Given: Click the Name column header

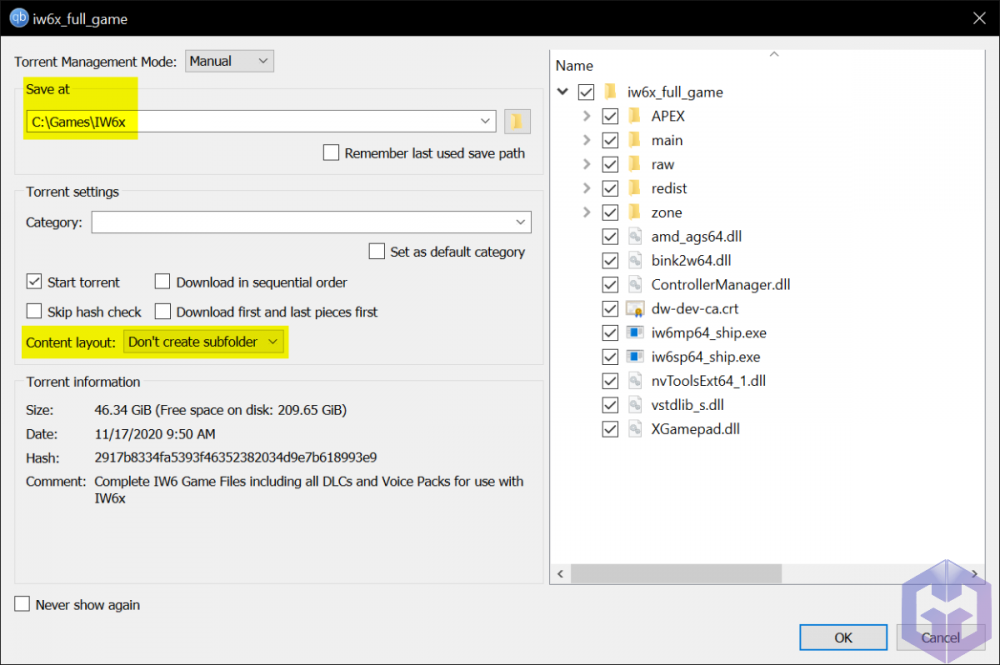Looking at the screenshot, I should tap(575, 66).
